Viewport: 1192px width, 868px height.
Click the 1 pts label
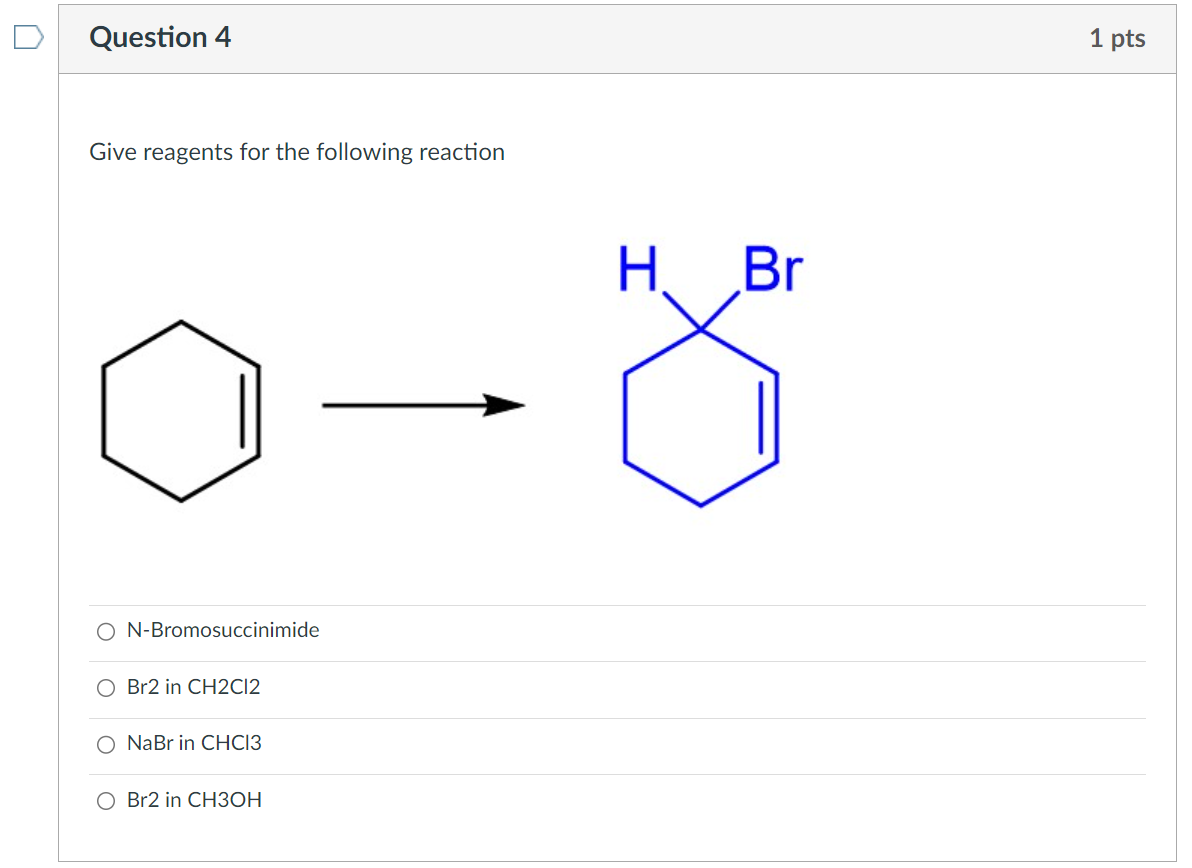pyautogui.click(x=1117, y=37)
